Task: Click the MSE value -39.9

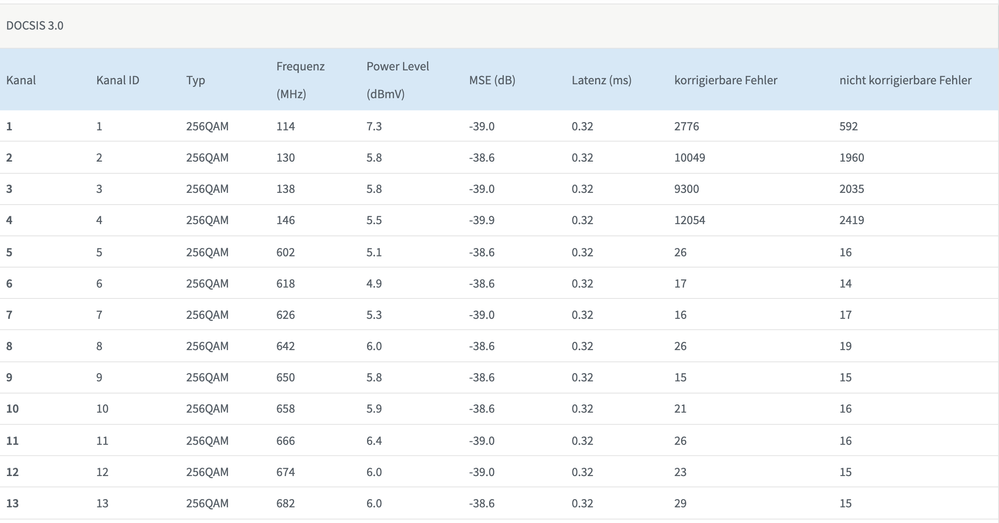Action: point(482,220)
